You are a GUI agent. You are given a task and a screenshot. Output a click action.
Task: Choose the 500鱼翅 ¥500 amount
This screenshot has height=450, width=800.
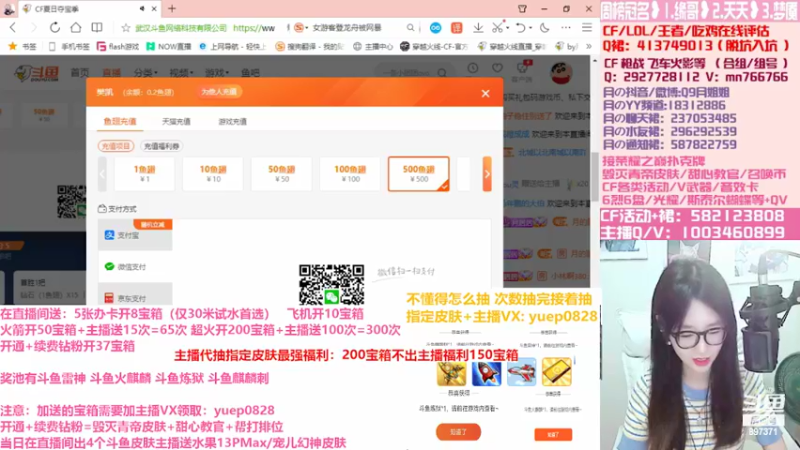pos(418,174)
